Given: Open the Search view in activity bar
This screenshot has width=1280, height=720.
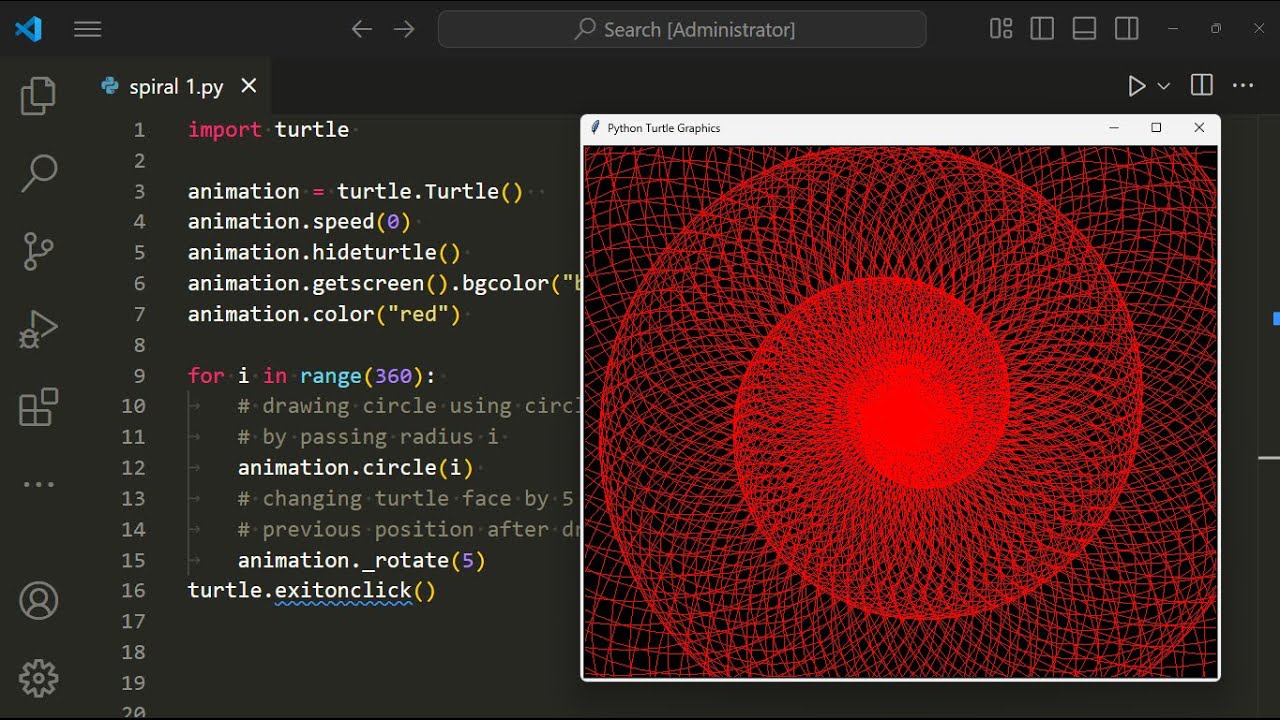Looking at the screenshot, I should point(38,173).
